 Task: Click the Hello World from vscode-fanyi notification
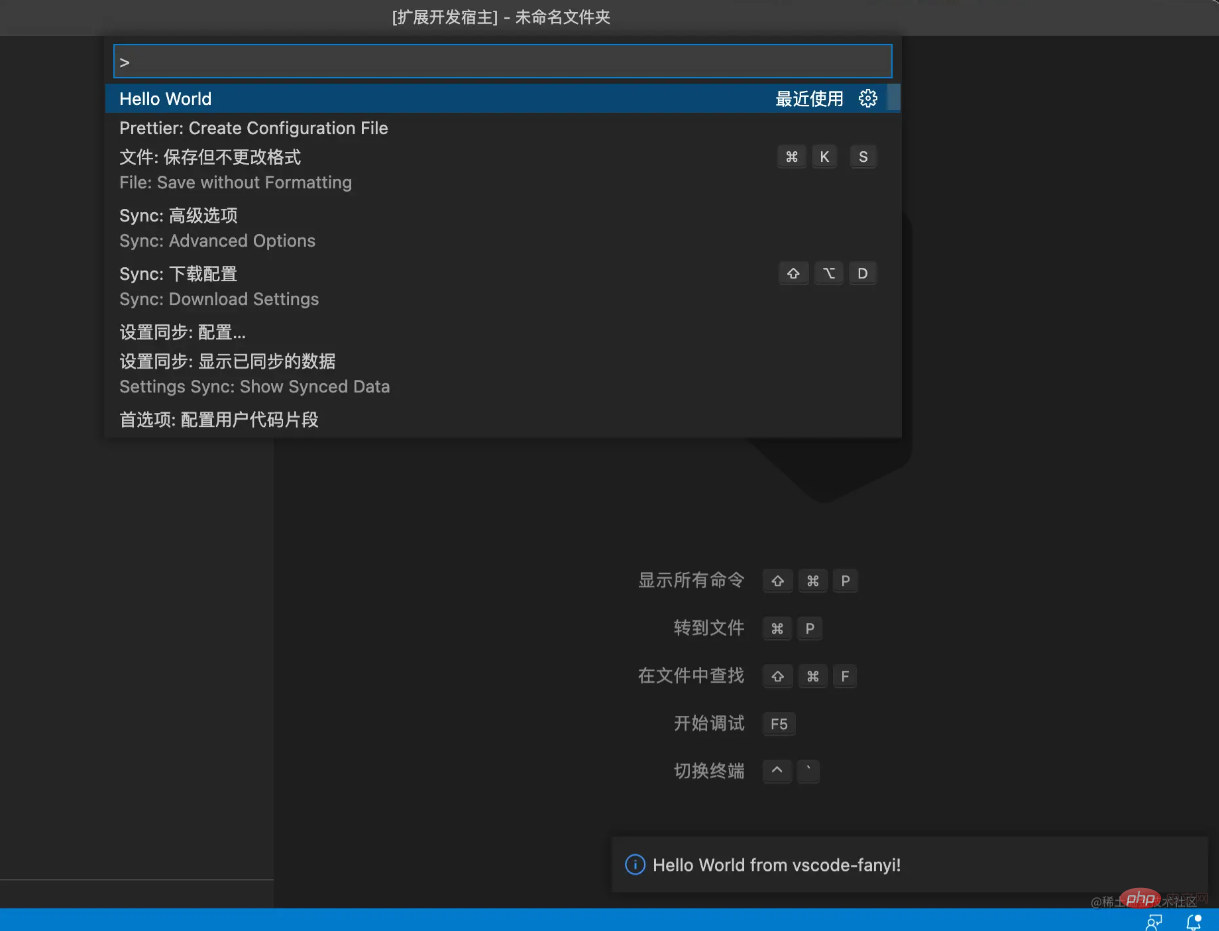[776, 865]
